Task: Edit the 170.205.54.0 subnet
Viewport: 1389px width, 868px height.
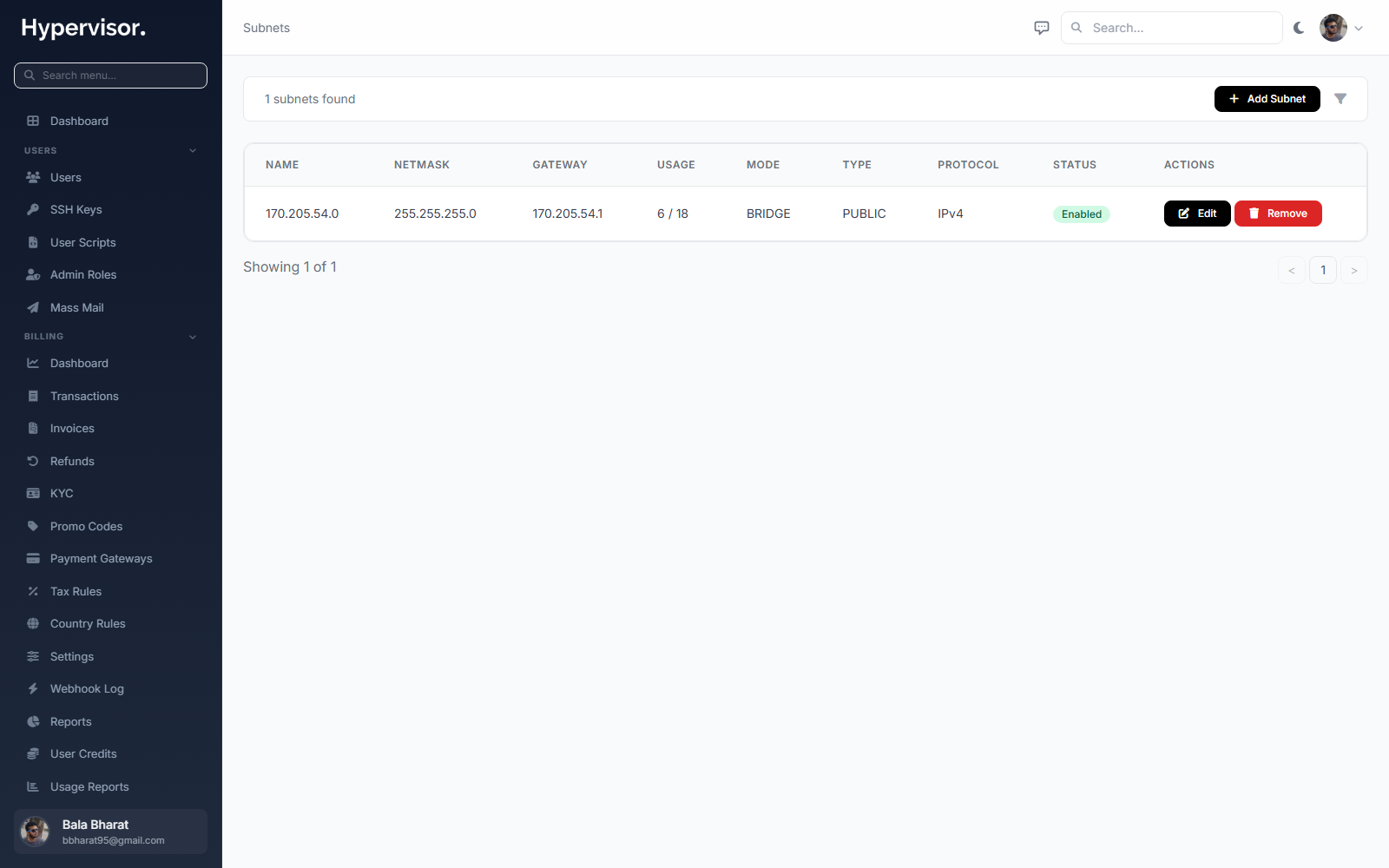Action: coord(1197,214)
